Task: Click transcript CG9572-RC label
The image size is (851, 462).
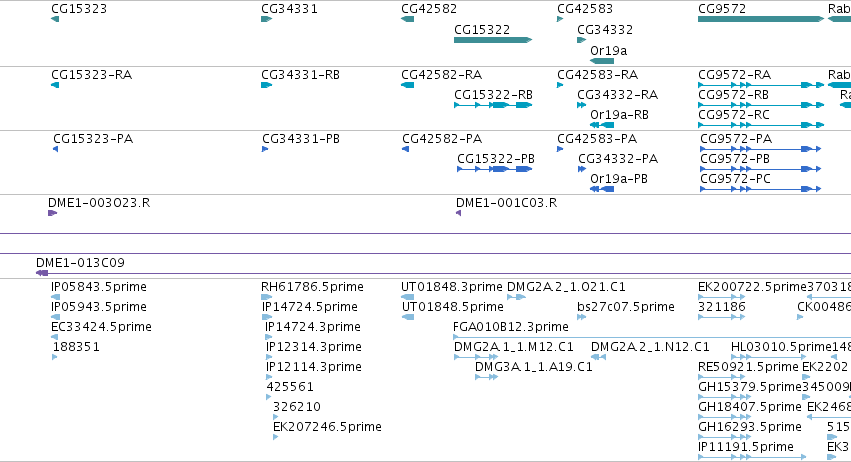Action: pyautogui.click(x=734, y=115)
